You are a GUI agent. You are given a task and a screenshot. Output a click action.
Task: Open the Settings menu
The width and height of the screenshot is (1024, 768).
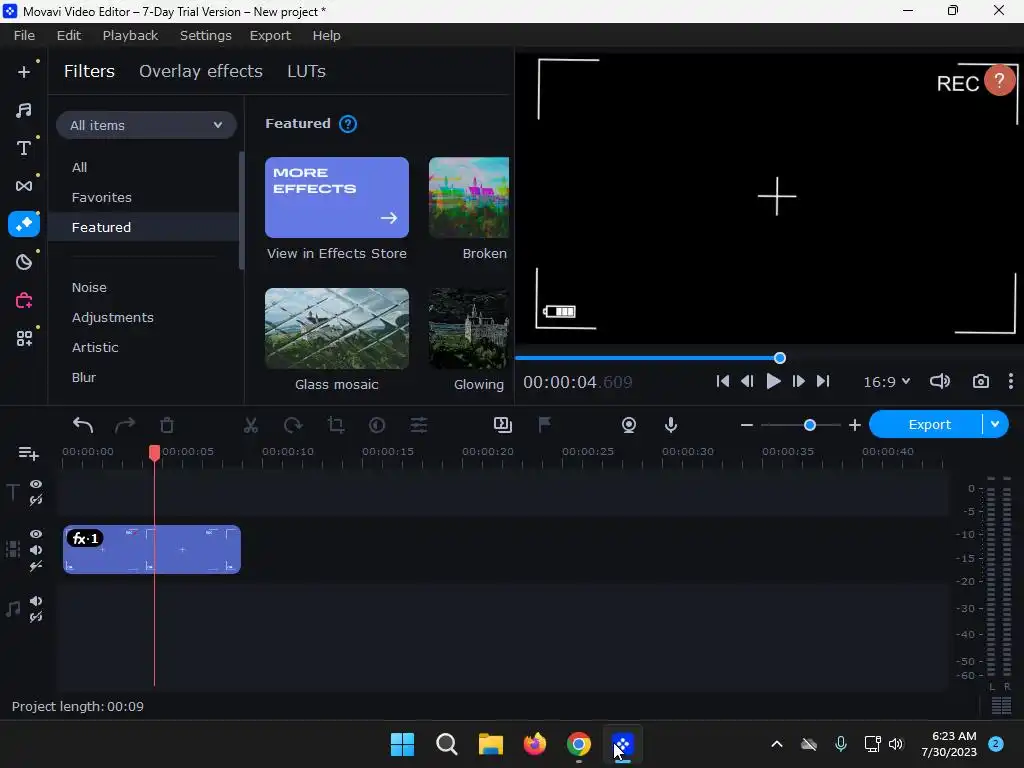point(206,35)
